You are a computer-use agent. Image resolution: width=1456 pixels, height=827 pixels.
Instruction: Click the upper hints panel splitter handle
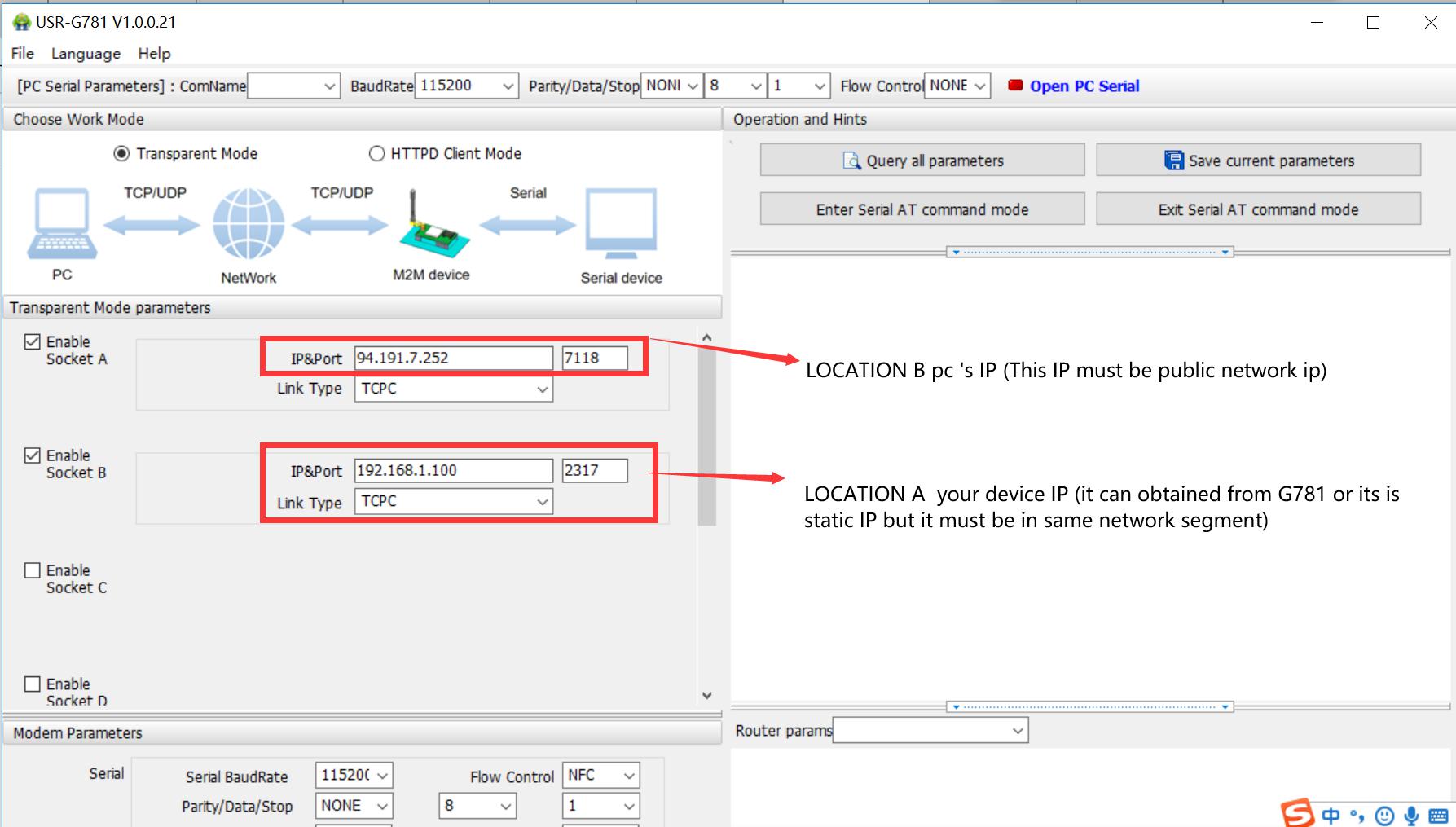point(1090,253)
